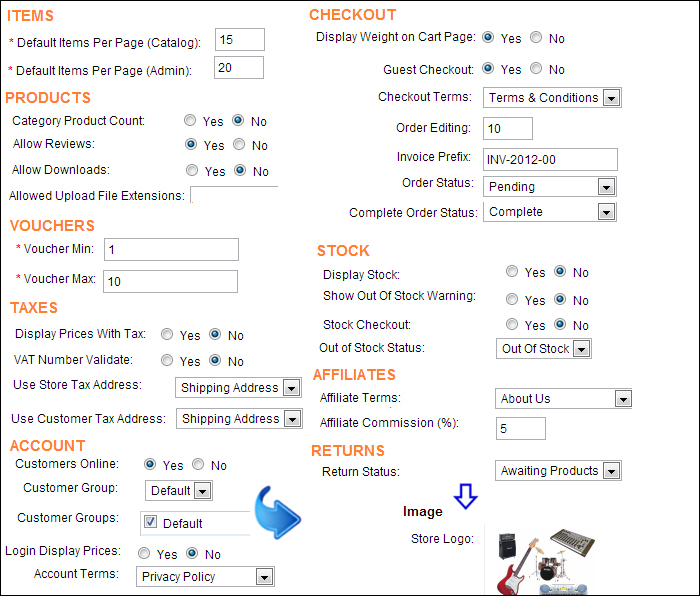The height and width of the screenshot is (596, 700).
Task: Select No for Guest Checkout
Action: [536, 70]
